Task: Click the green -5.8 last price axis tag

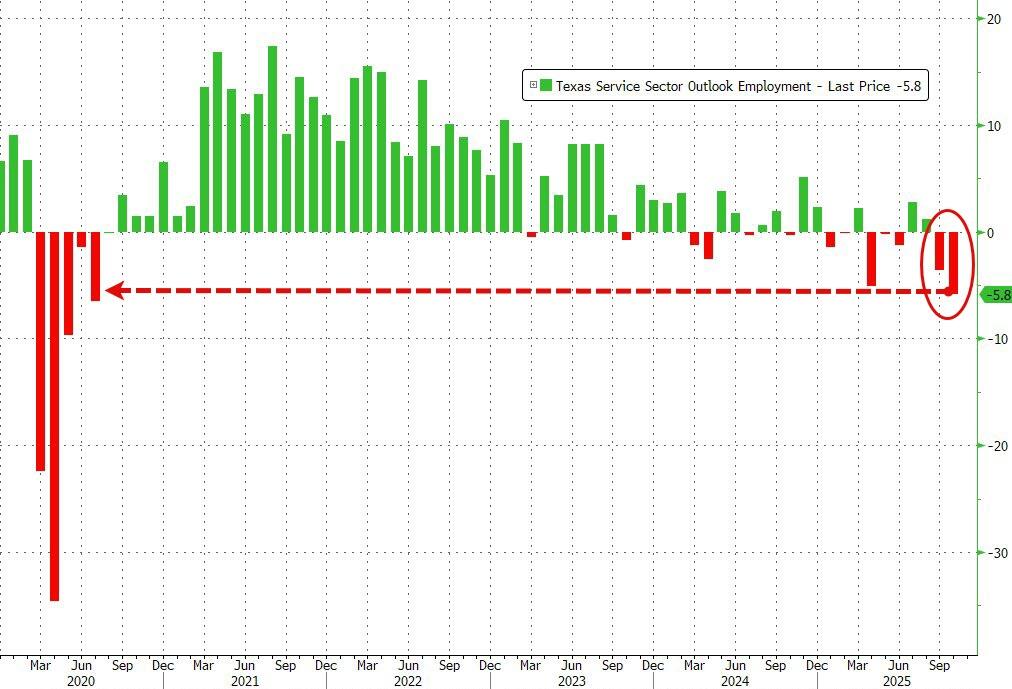Action: pyautogui.click(x=997, y=295)
